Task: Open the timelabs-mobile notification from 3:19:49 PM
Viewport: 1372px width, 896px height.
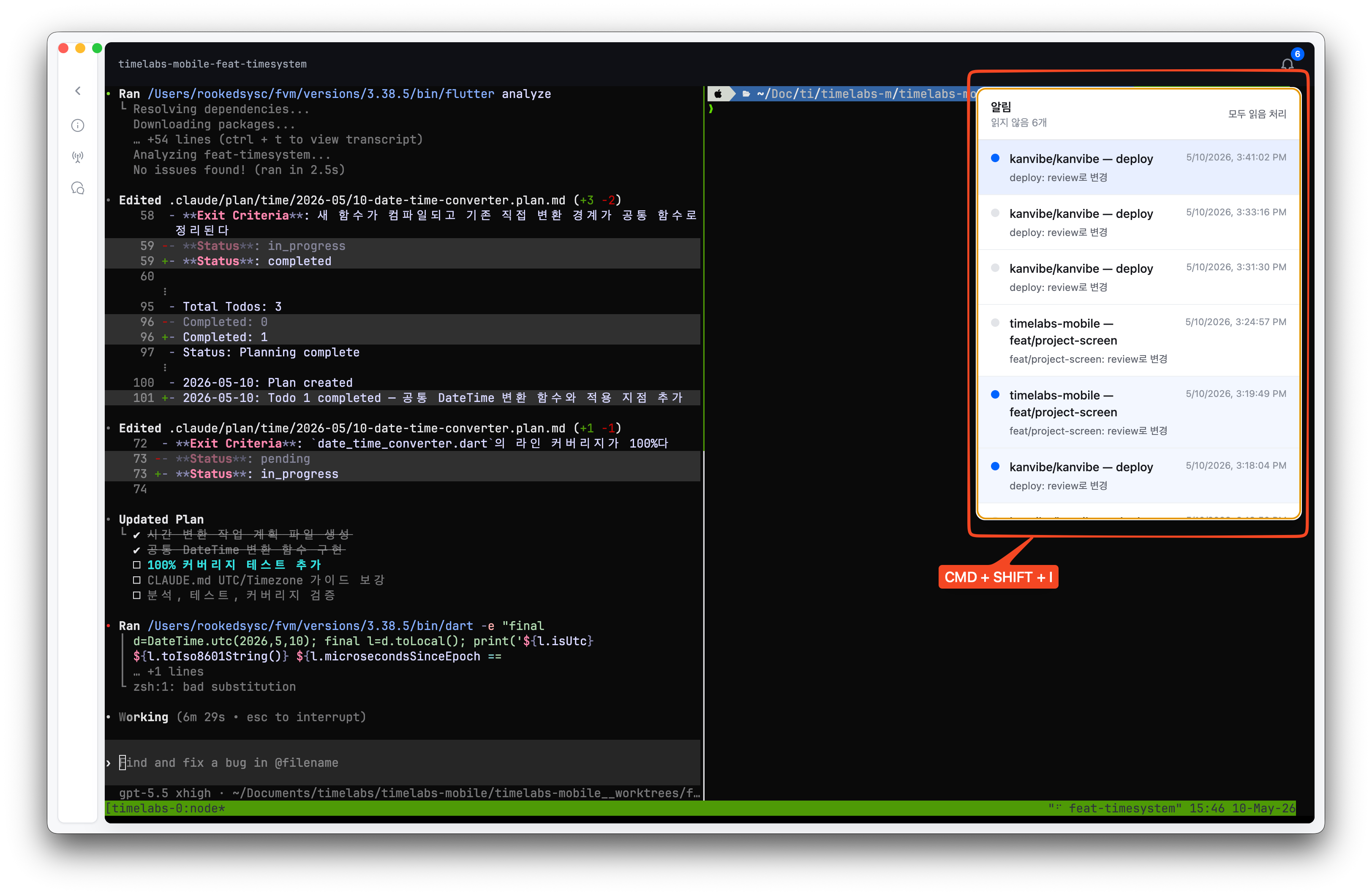Action: [1138, 413]
